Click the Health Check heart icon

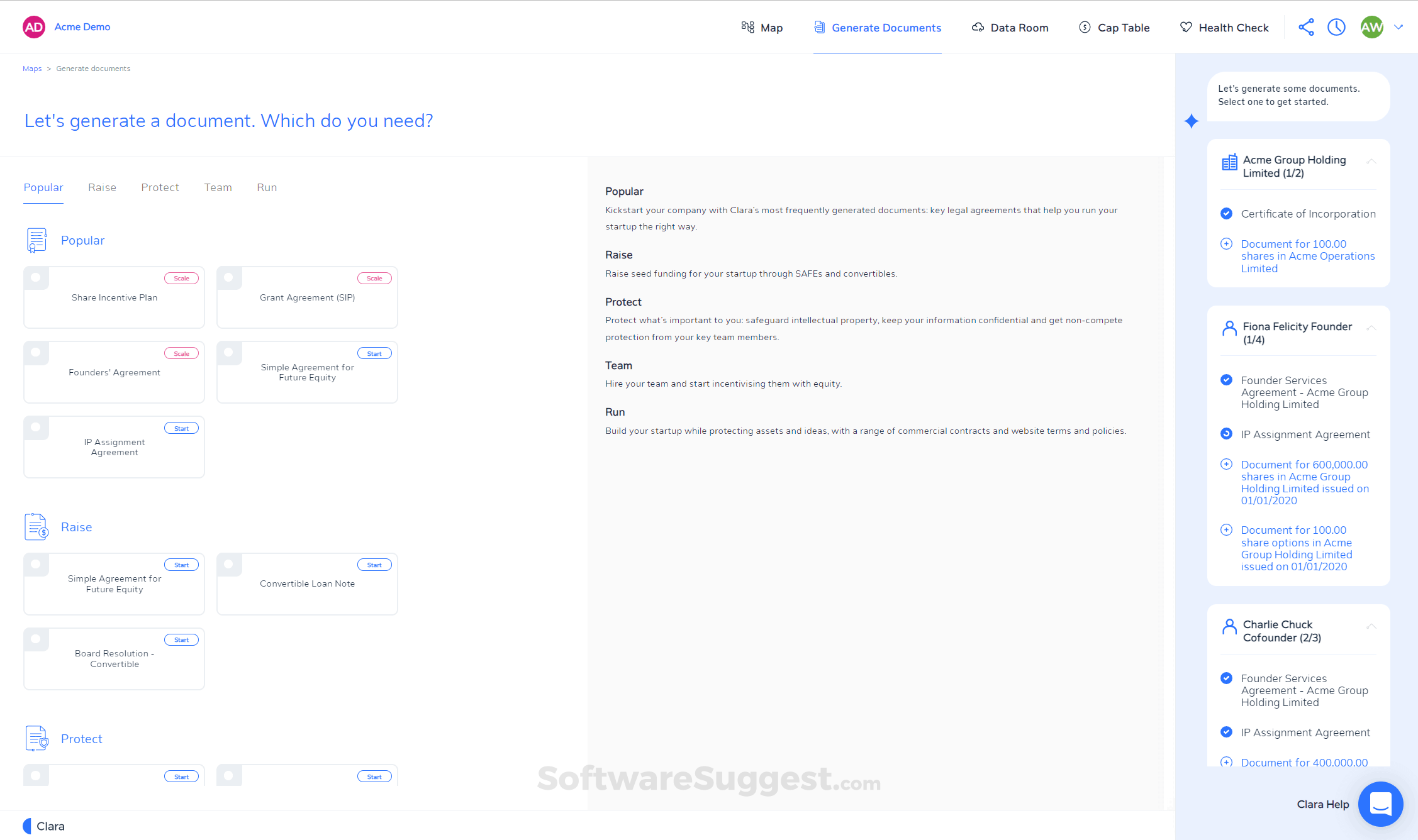pyautogui.click(x=1185, y=27)
